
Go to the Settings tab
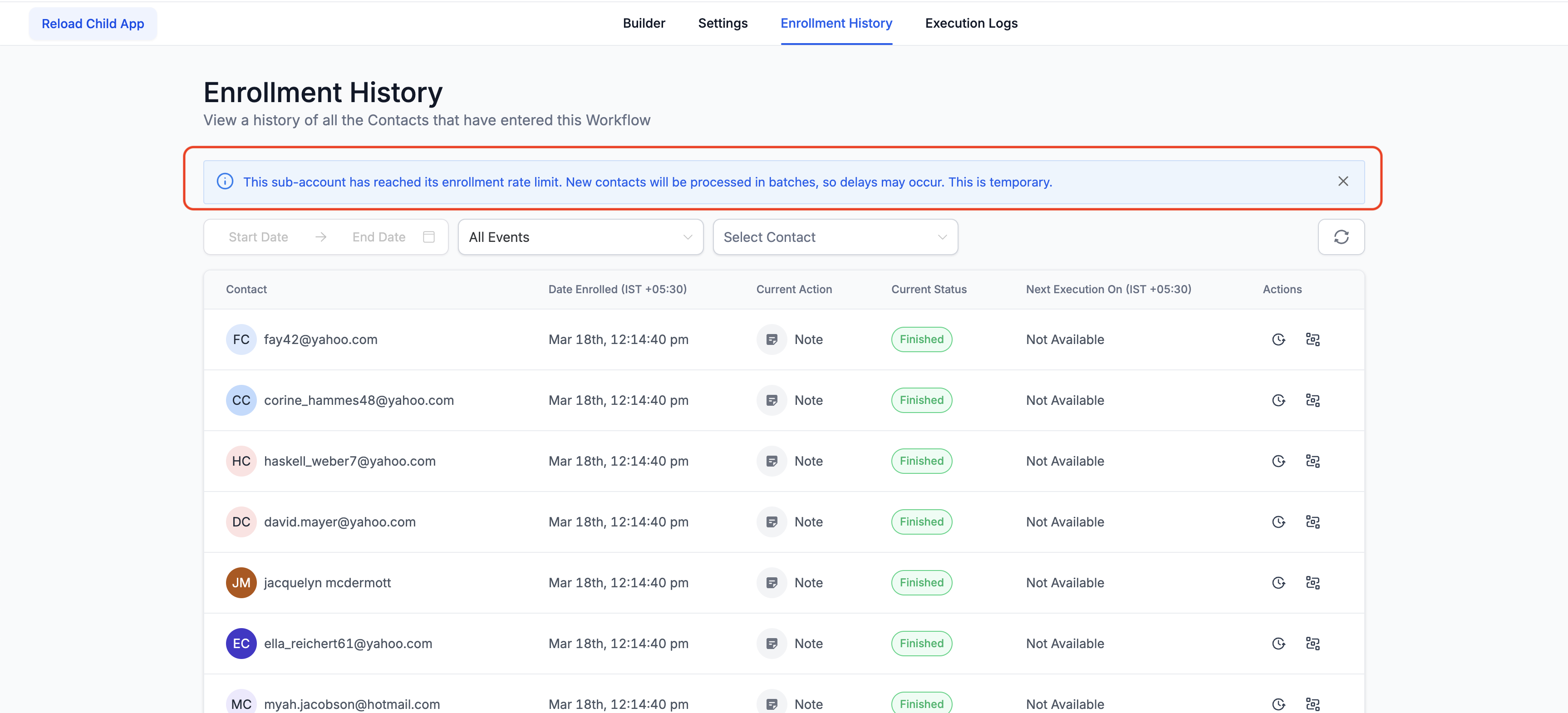click(723, 23)
